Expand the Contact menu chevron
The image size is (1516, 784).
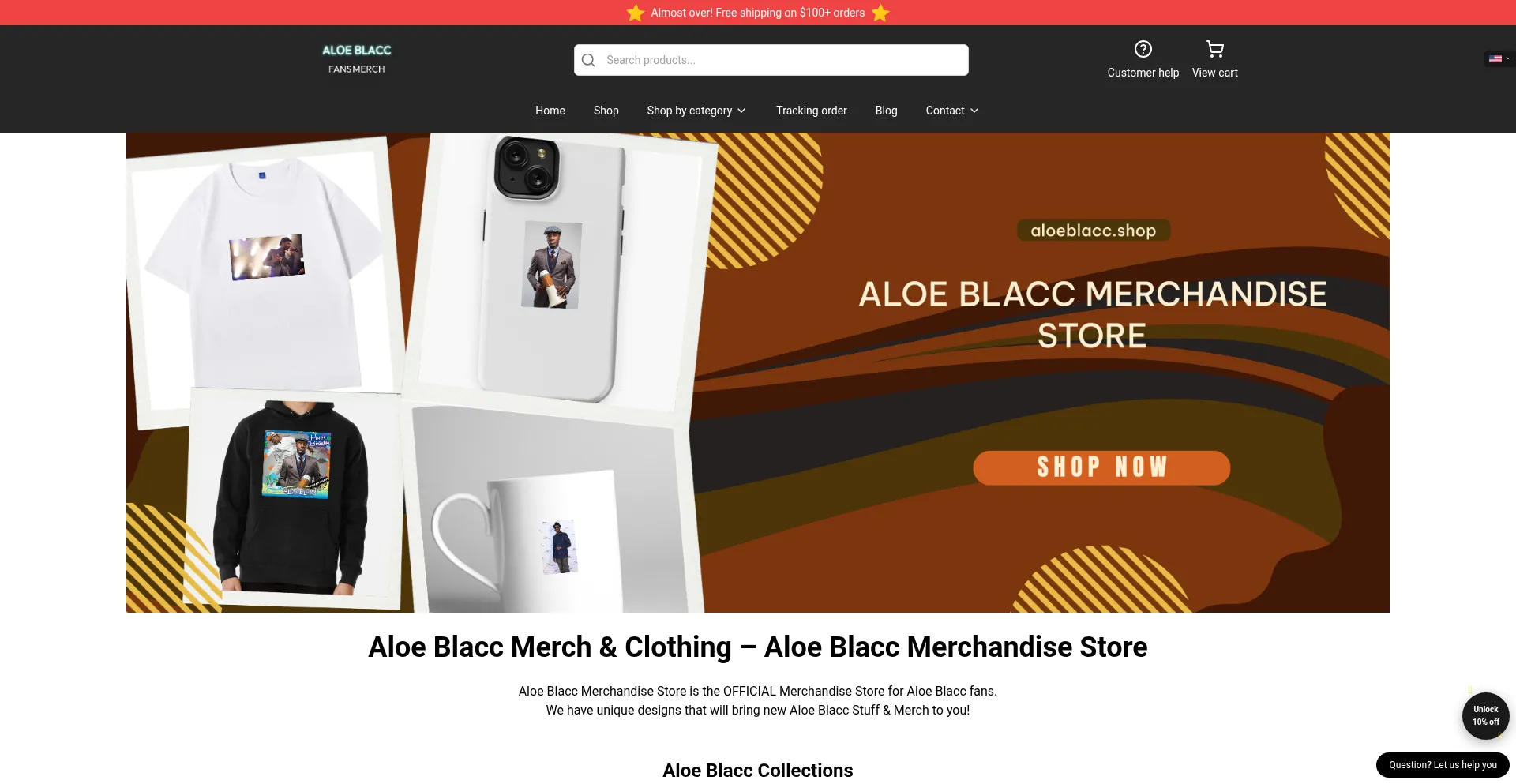(974, 111)
